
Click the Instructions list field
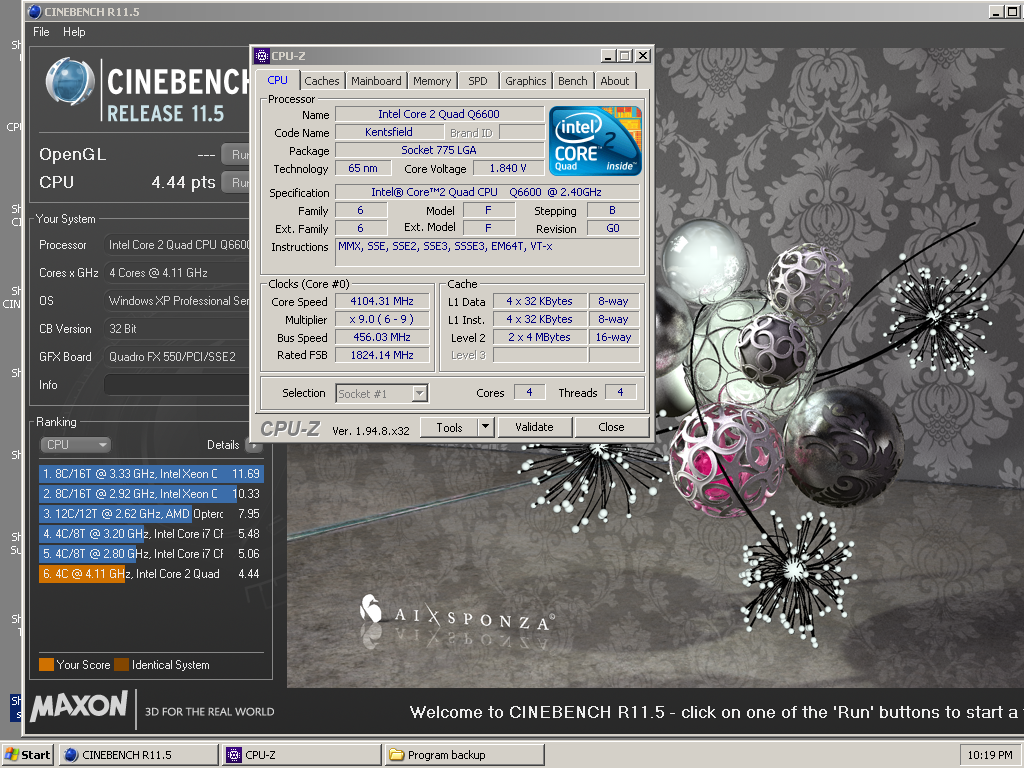[x=487, y=252]
